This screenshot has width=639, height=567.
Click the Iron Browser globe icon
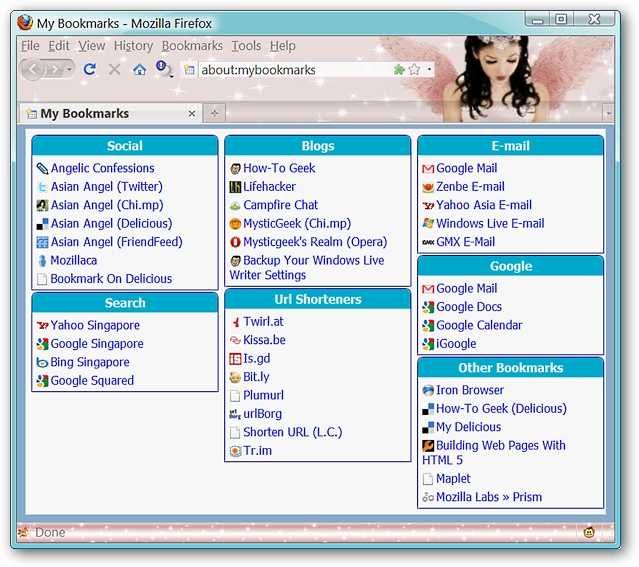(428, 391)
